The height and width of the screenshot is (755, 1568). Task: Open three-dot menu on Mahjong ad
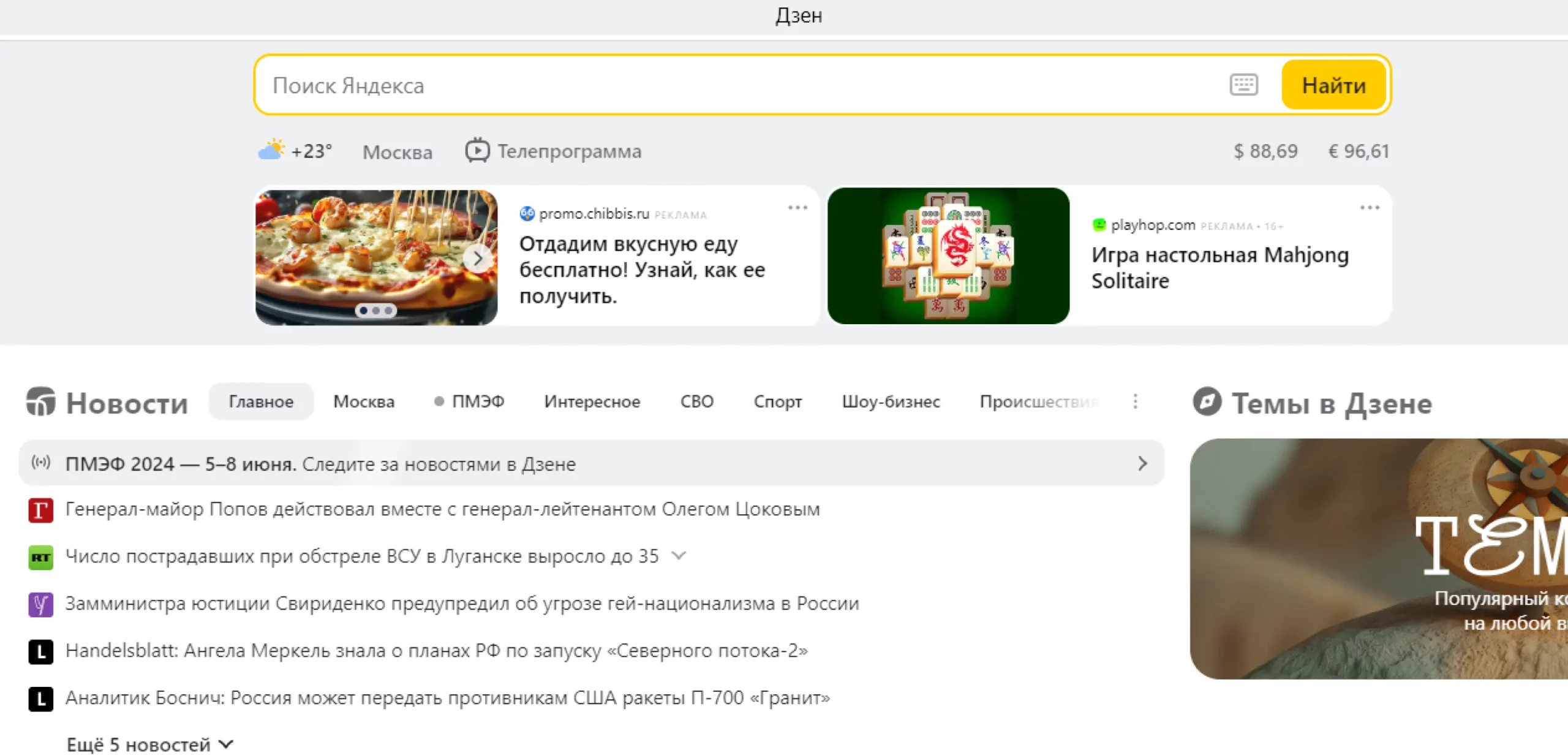(x=1369, y=208)
